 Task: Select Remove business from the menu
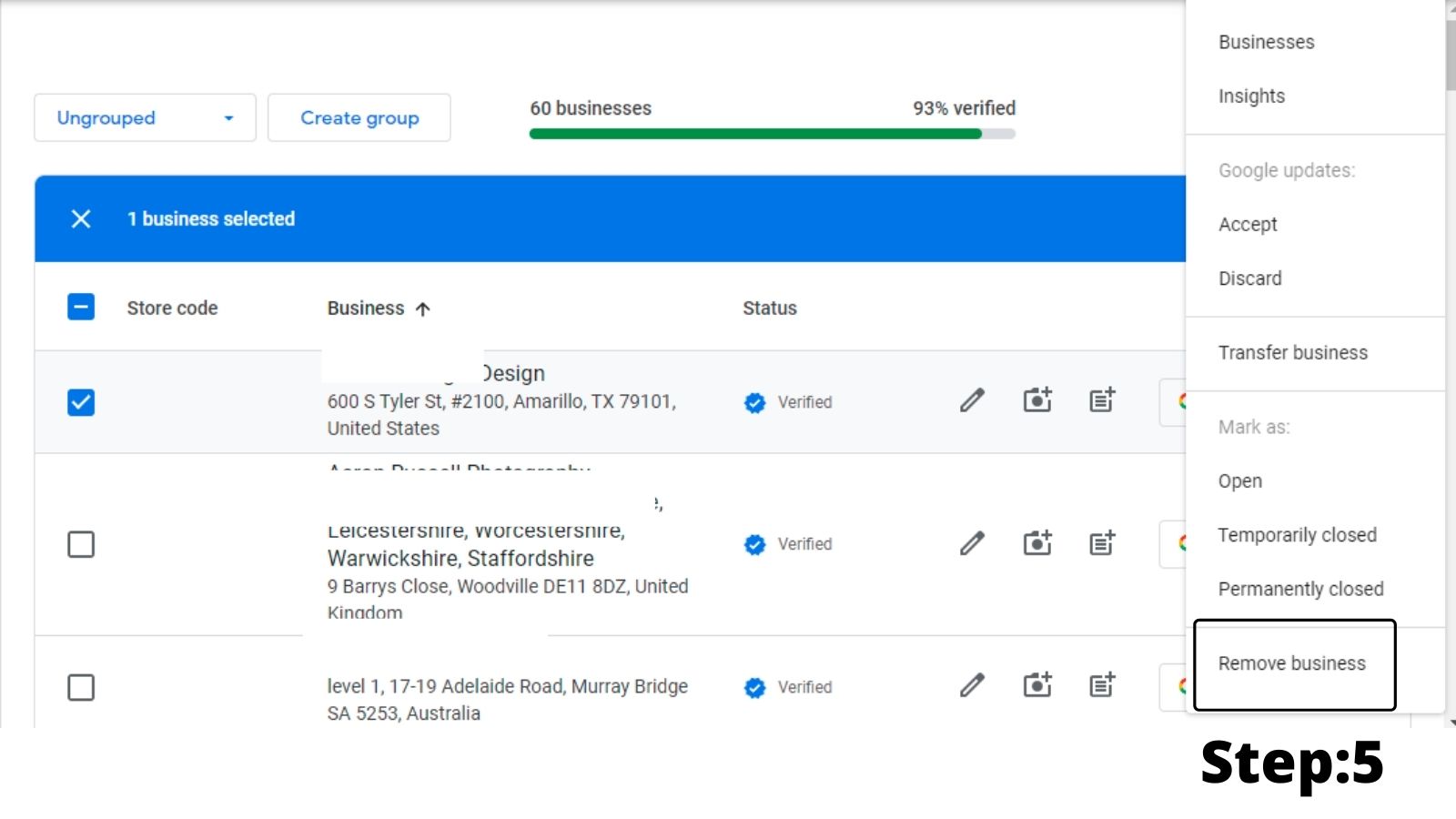point(1291,663)
